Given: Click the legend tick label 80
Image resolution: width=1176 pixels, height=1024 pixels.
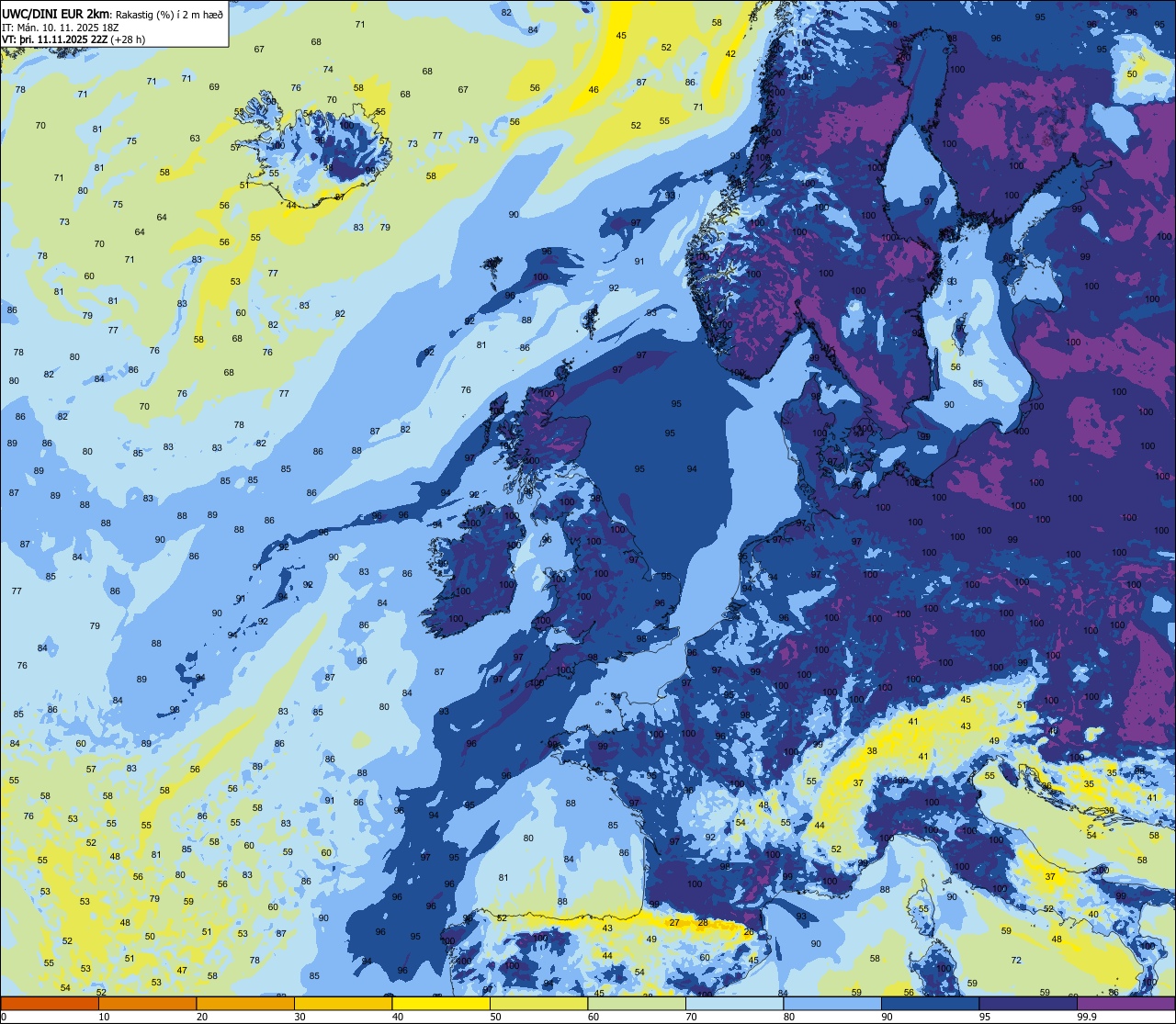Looking at the screenshot, I should click(x=789, y=1017).
